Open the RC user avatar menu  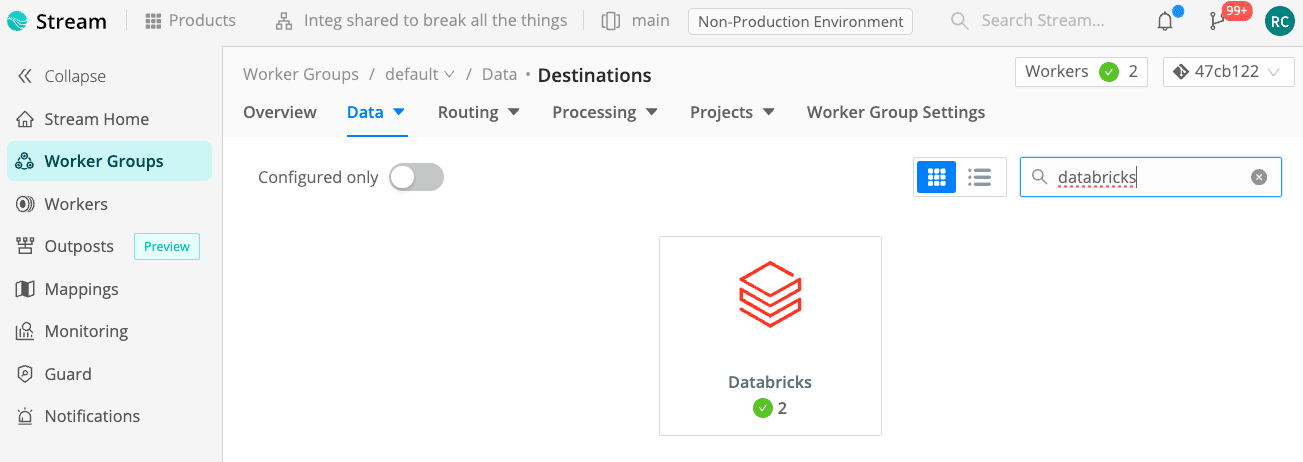1279,21
